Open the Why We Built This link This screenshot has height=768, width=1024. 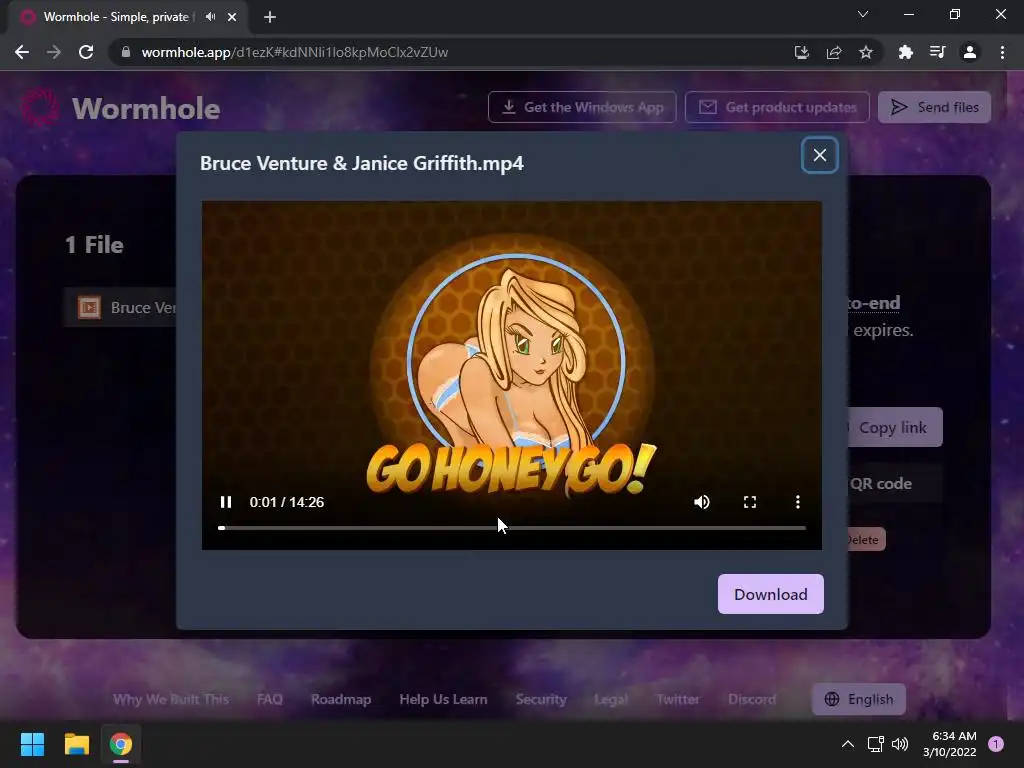(x=171, y=699)
